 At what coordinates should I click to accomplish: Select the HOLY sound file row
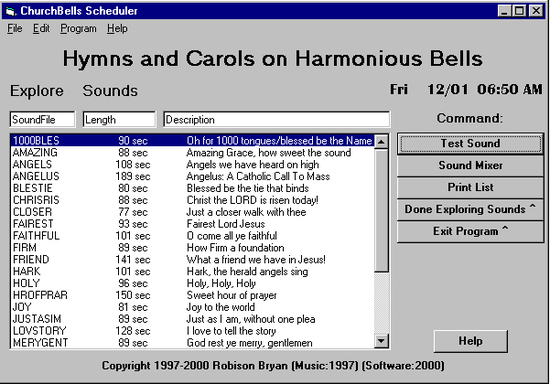[x=192, y=283]
